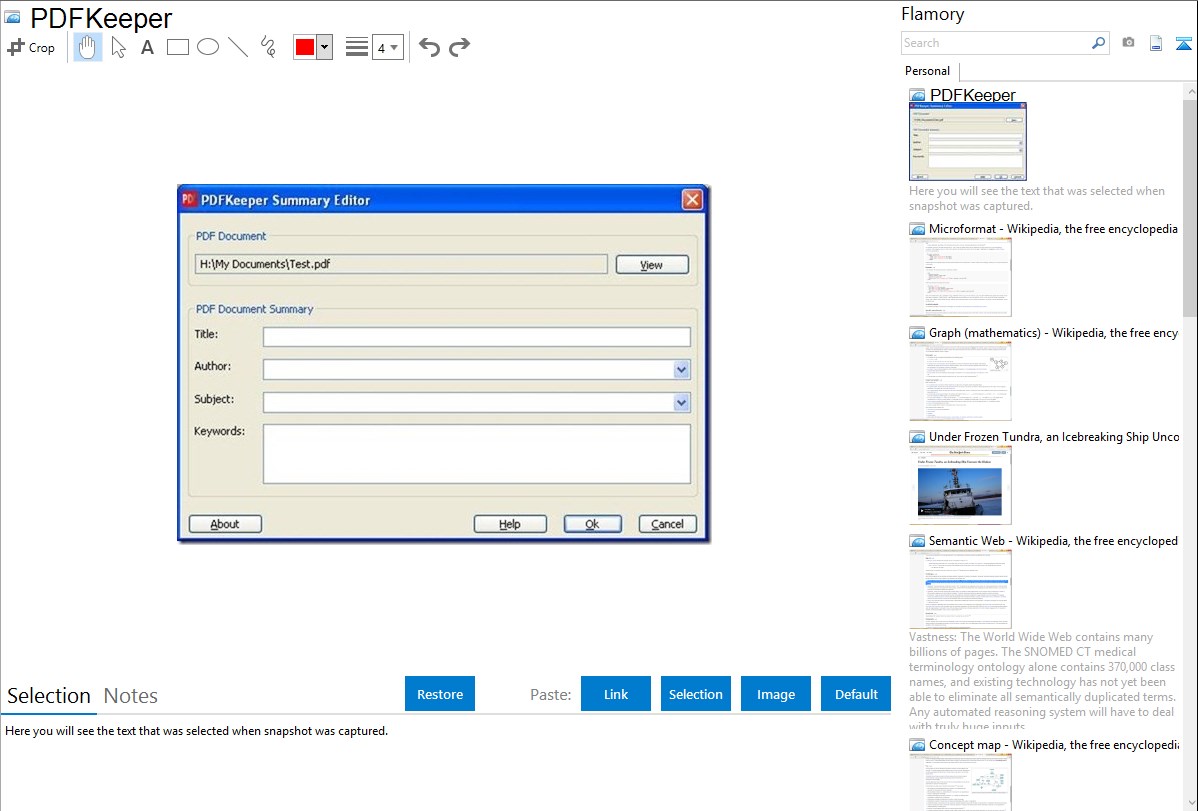
Task: Pick the freehand drawing tool
Action: pos(268,47)
